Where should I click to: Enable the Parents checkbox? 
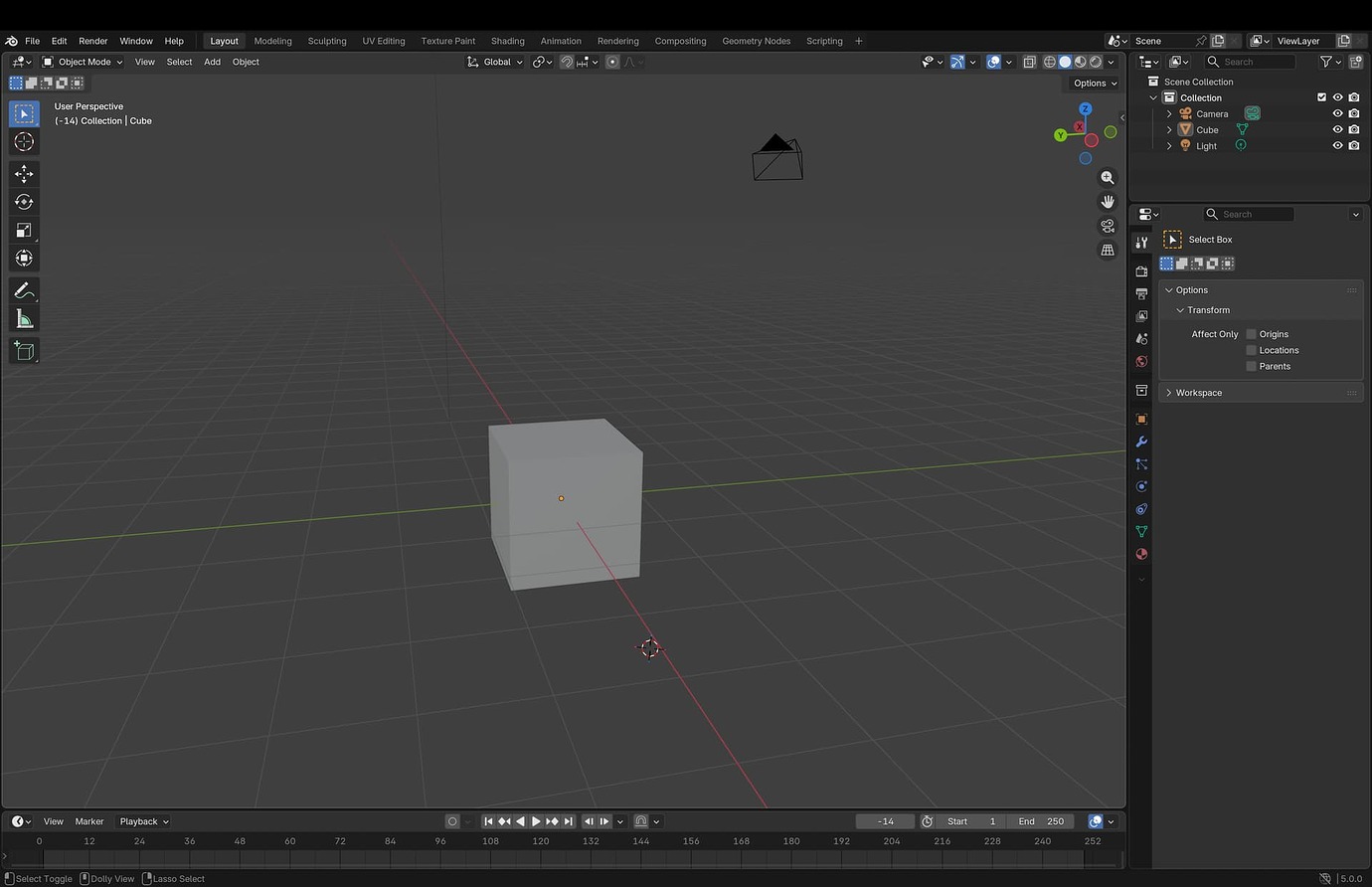click(x=1251, y=366)
